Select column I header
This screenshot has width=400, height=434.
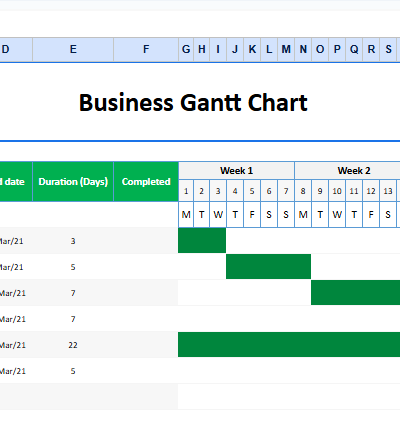pyautogui.click(x=218, y=50)
